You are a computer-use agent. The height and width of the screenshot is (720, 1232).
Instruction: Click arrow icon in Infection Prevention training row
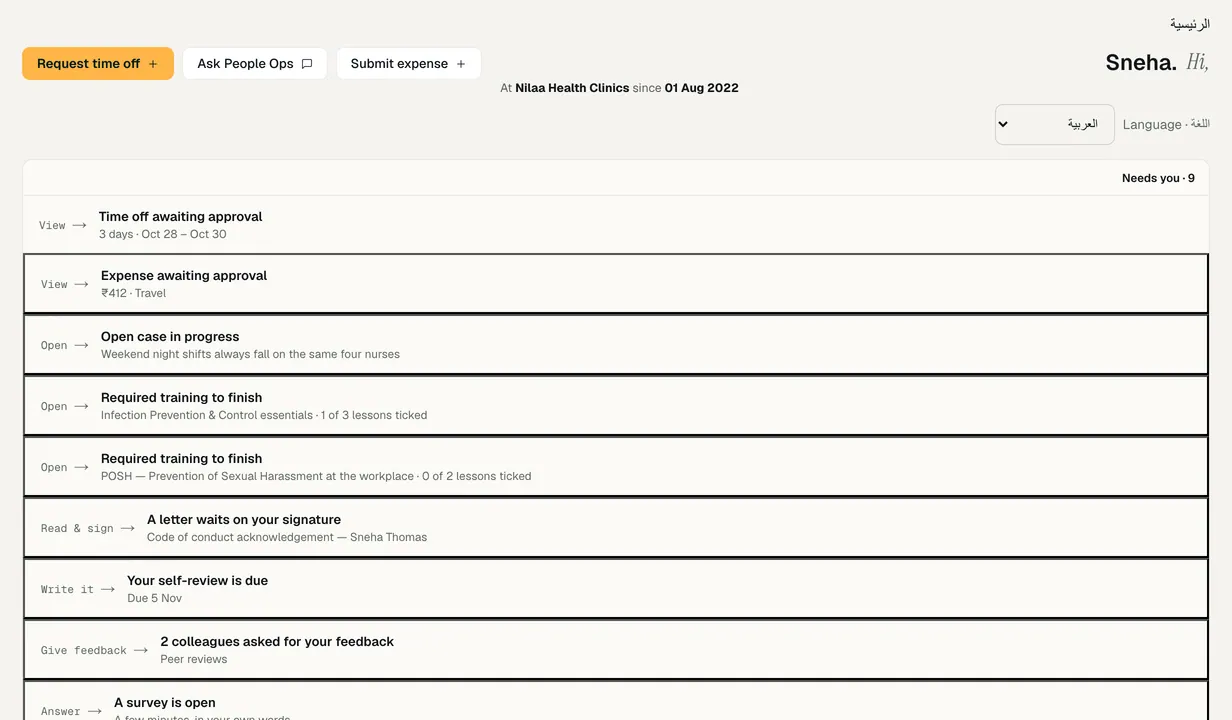tap(81, 407)
